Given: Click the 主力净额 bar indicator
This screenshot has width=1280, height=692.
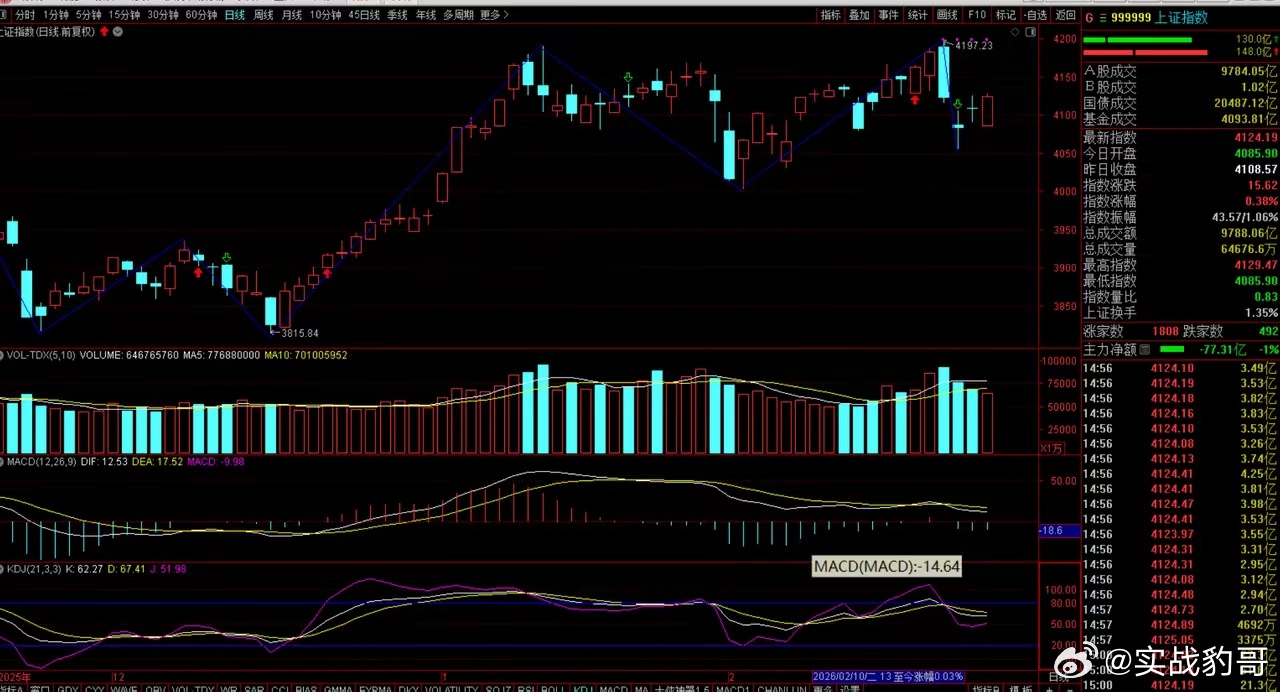Looking at the screenshot, I should (1171, 350).
